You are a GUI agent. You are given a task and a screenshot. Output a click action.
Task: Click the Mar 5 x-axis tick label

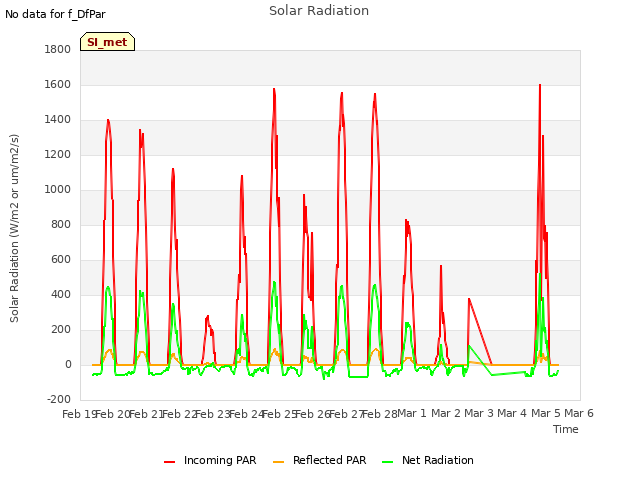click(x=546, y=413)
